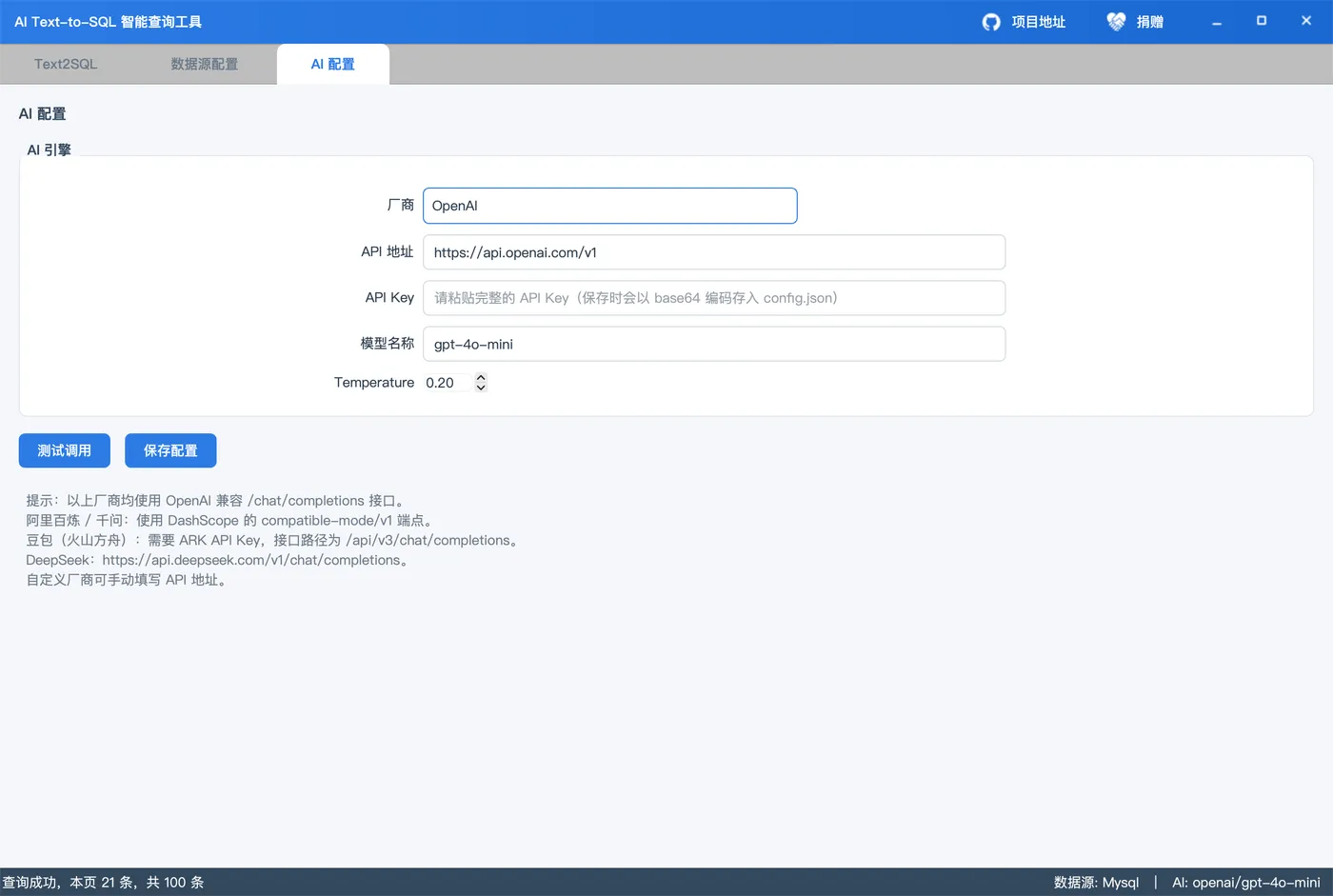Focus the API Key input field
Screen dimensions: 1333x896
(714, 298)
